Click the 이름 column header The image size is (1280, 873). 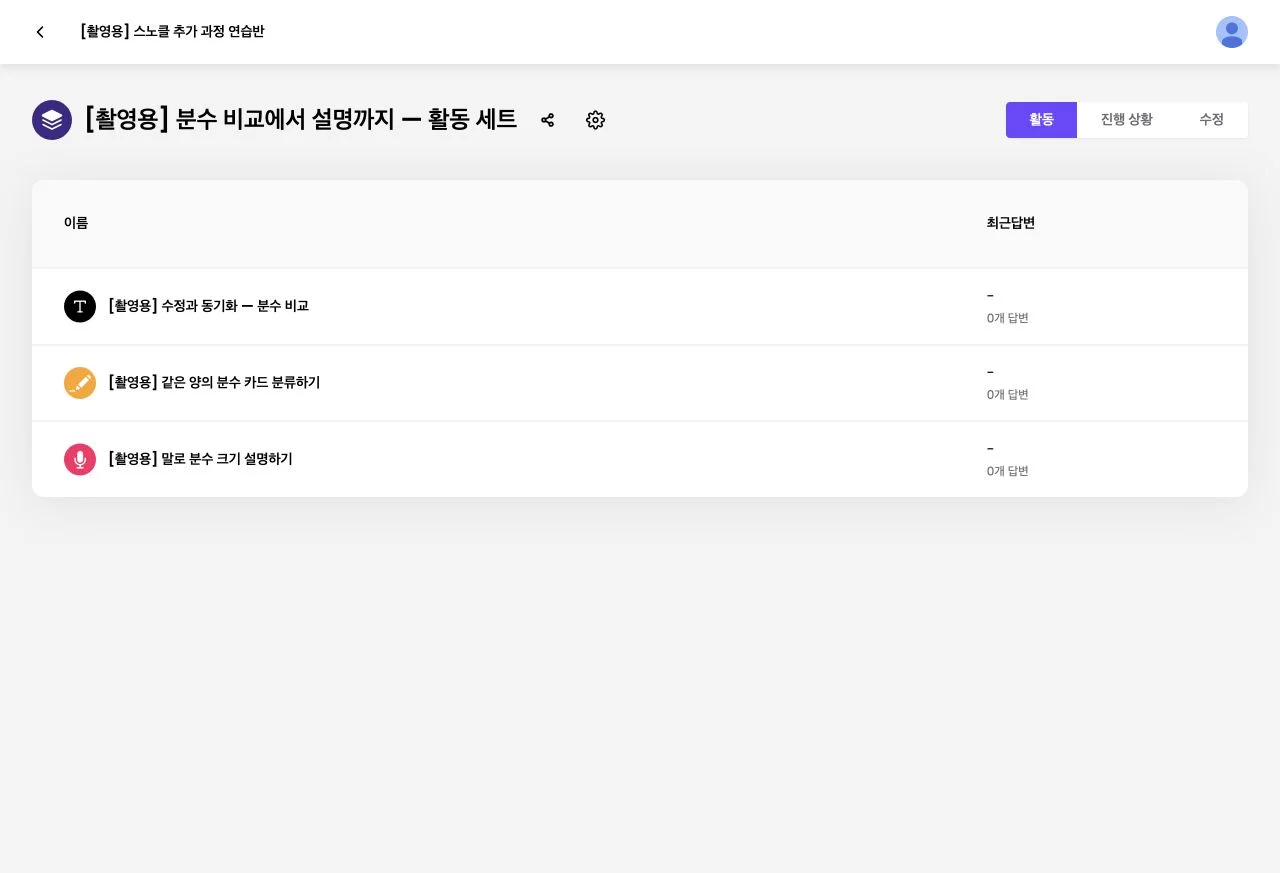76,223
